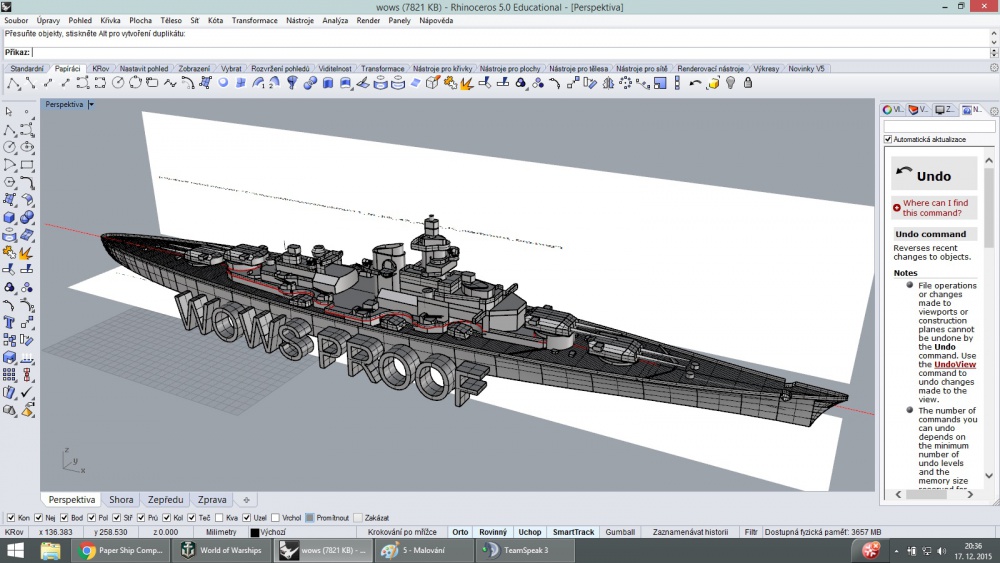Open the Perspektiva viewport dropdown arrow
Image resolution: width=1000 pixels, height=563 pixels.
point(91,104)
